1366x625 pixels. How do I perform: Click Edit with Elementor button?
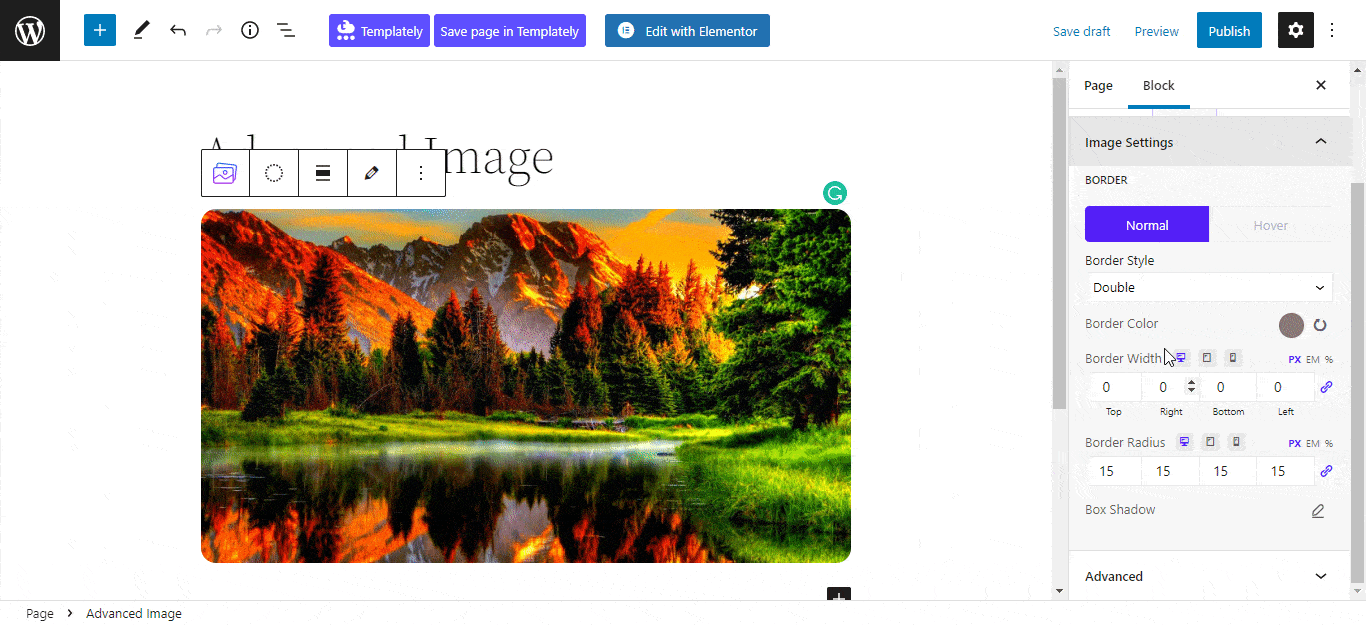[687, 31]
